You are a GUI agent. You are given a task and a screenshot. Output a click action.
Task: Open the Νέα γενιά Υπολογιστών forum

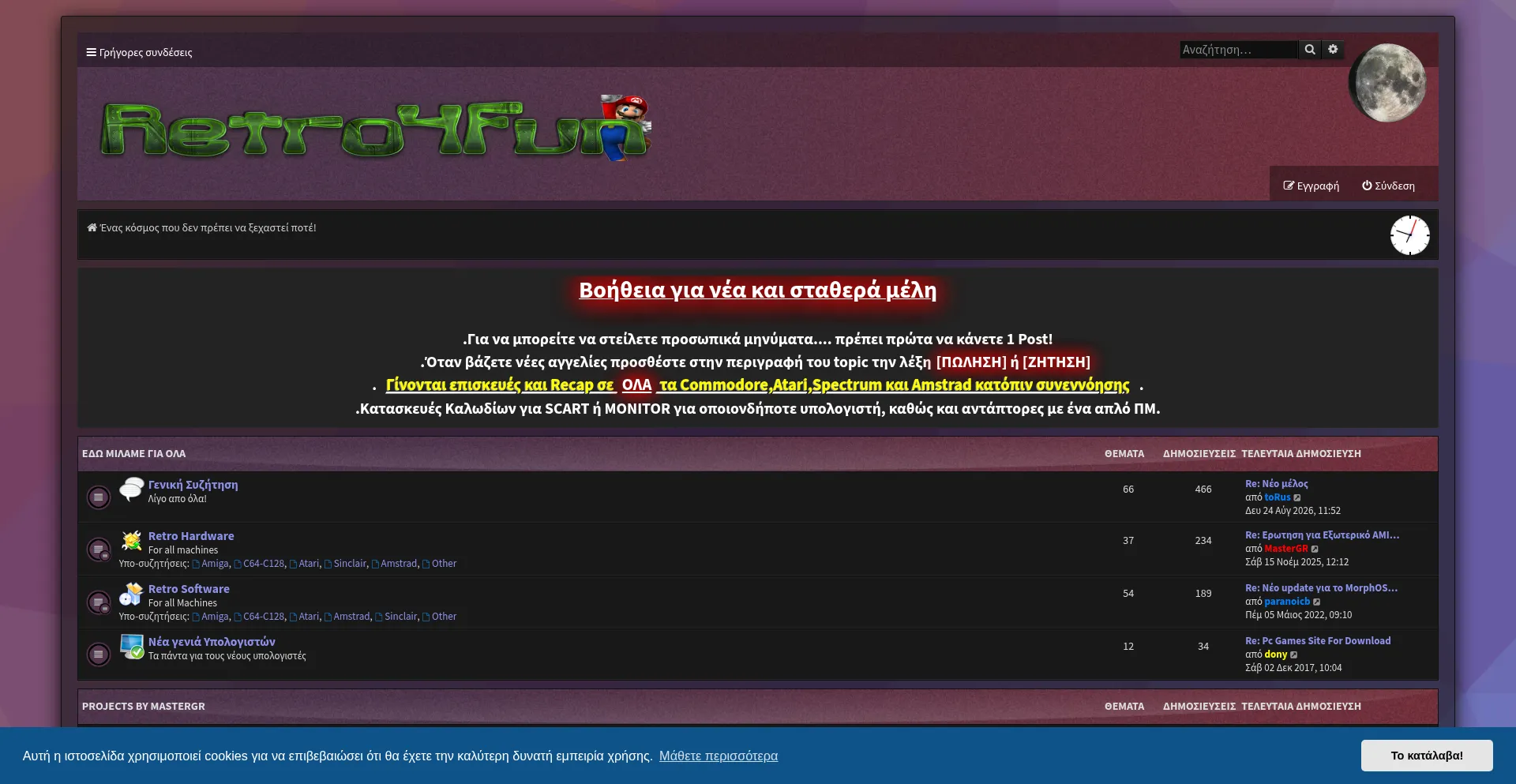(x=212, y=642)
